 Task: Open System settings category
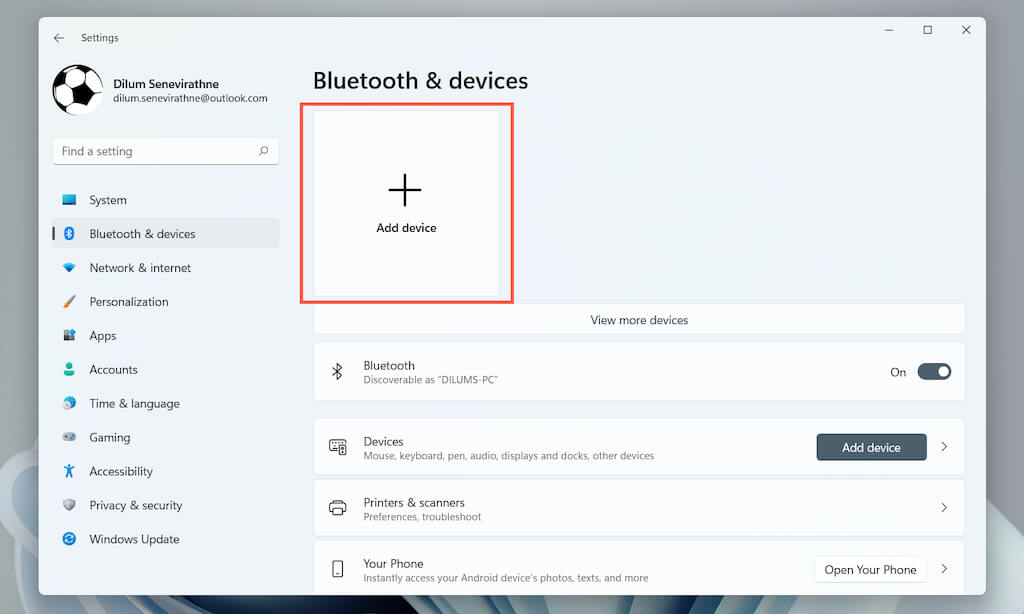[x=166, y=200]
